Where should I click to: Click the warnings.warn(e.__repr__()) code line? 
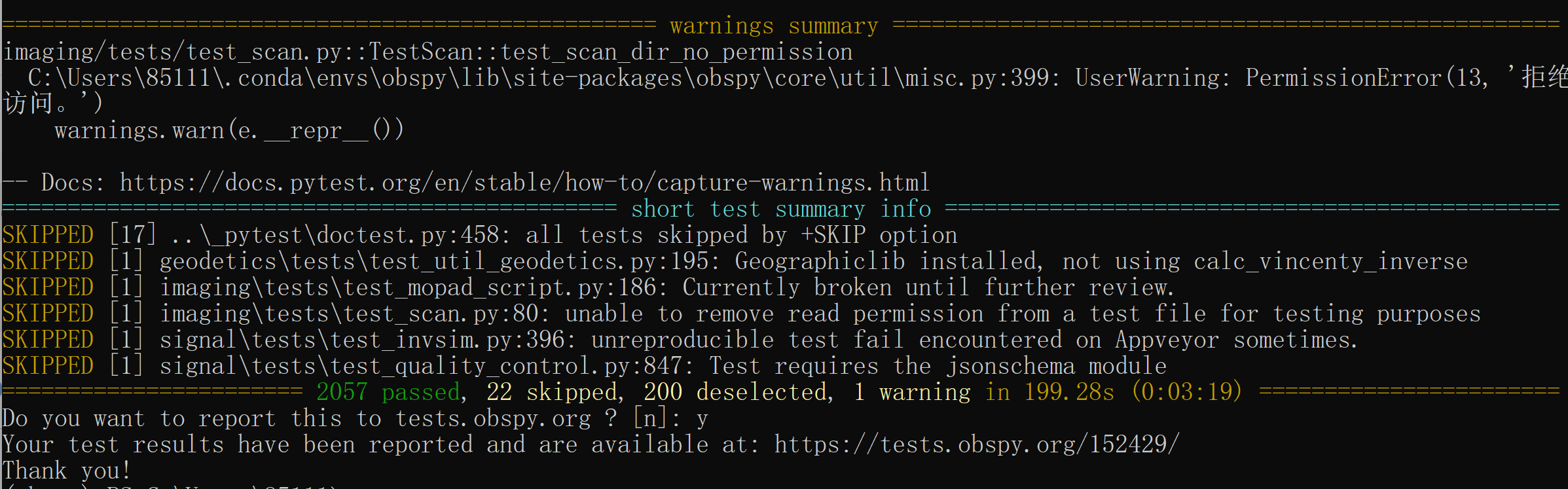click(229, 130)
